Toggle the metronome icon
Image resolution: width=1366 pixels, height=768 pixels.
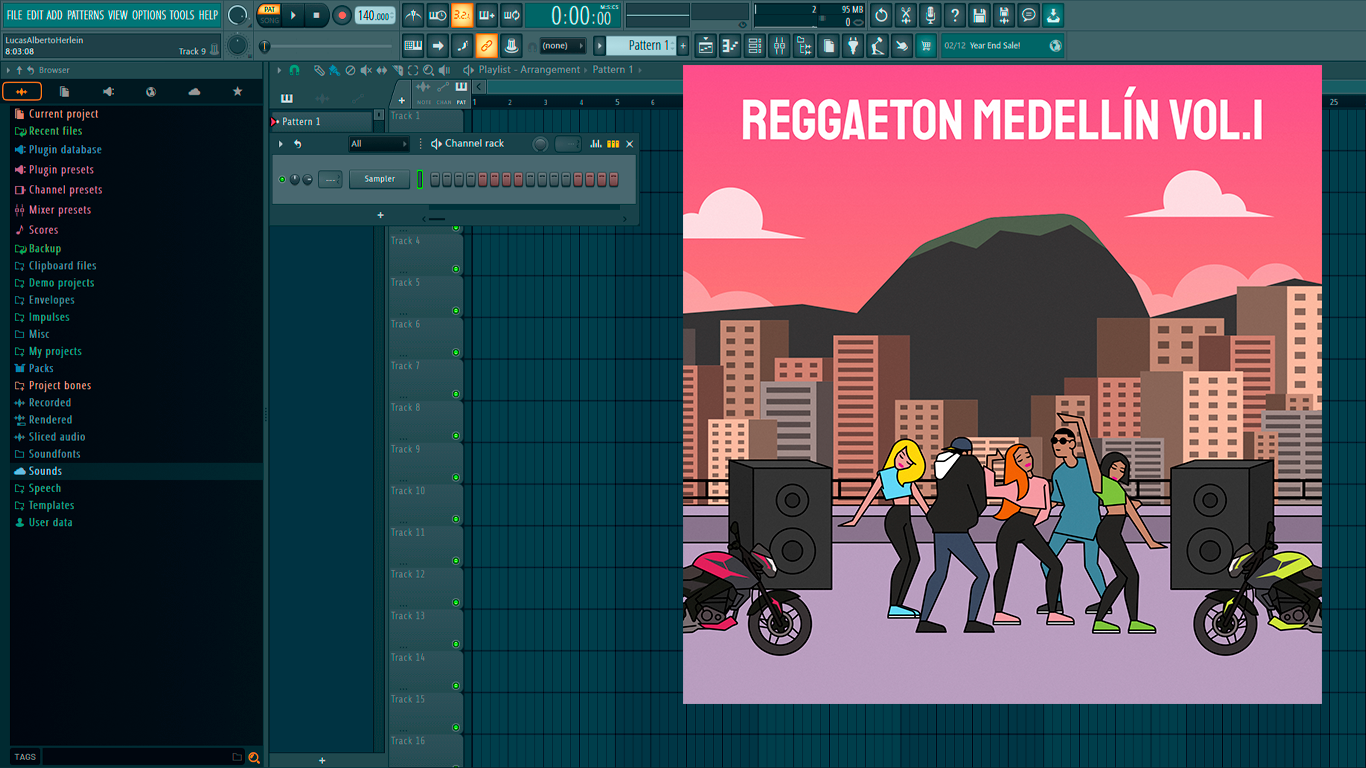(413, 15)
